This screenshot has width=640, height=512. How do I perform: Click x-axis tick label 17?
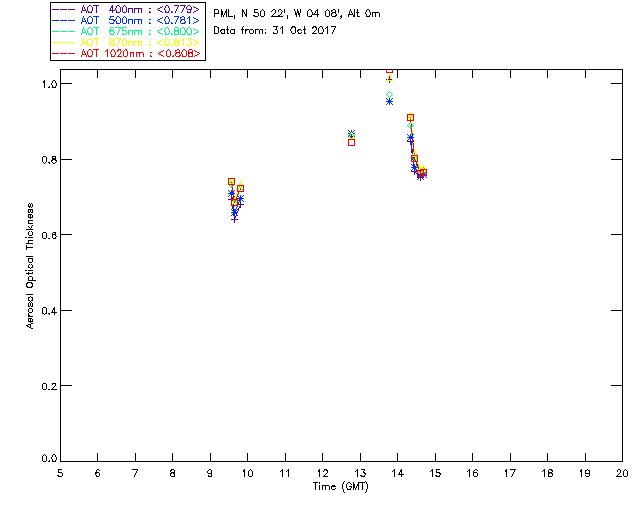coord(510,473)
